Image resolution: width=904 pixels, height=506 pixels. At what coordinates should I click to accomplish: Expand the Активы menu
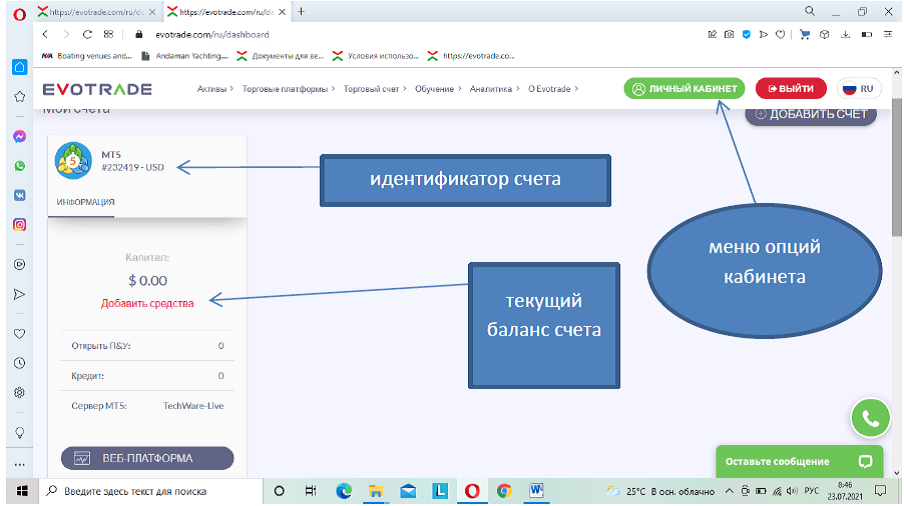(215, 89)
